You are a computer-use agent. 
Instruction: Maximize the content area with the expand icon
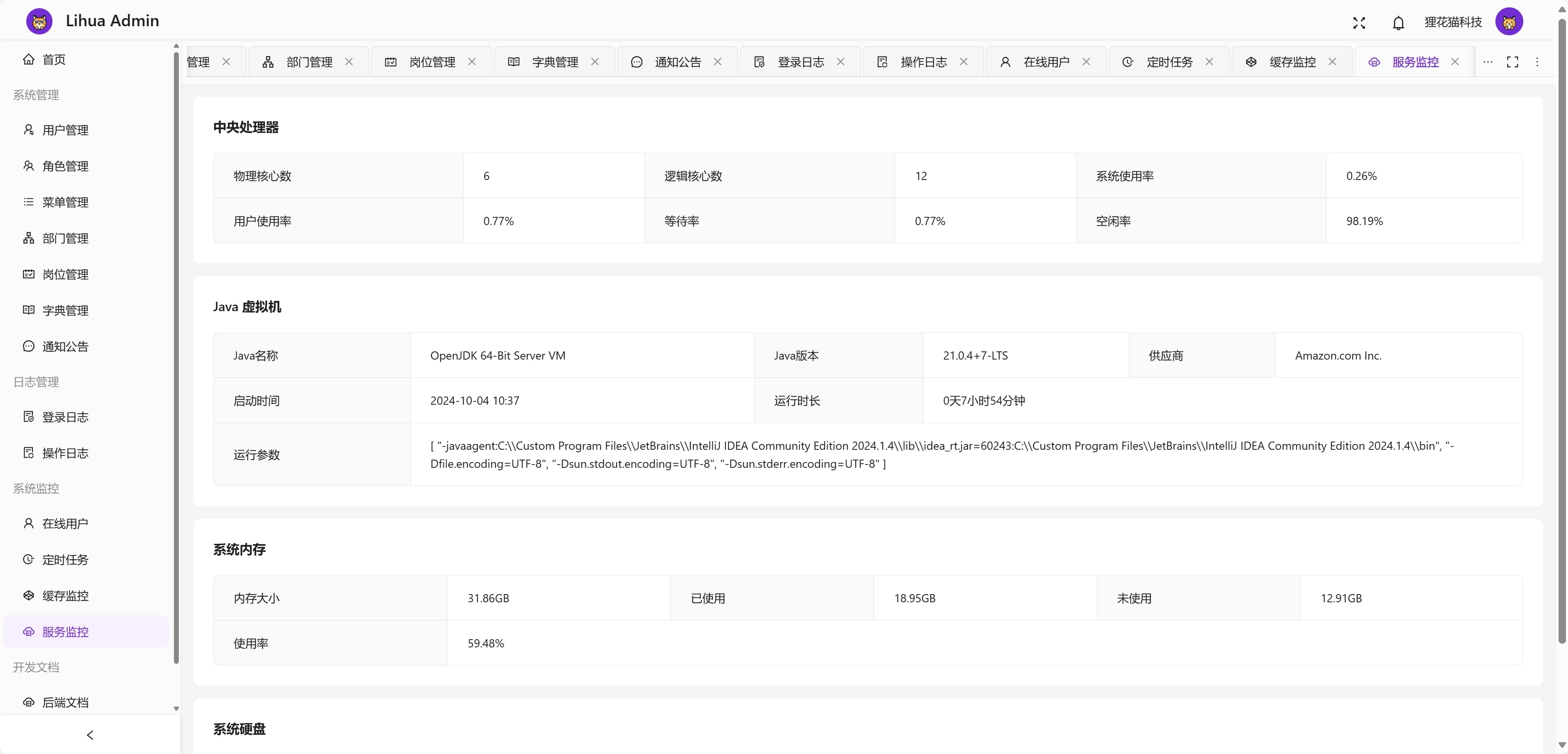click(x=1513, y=62)
